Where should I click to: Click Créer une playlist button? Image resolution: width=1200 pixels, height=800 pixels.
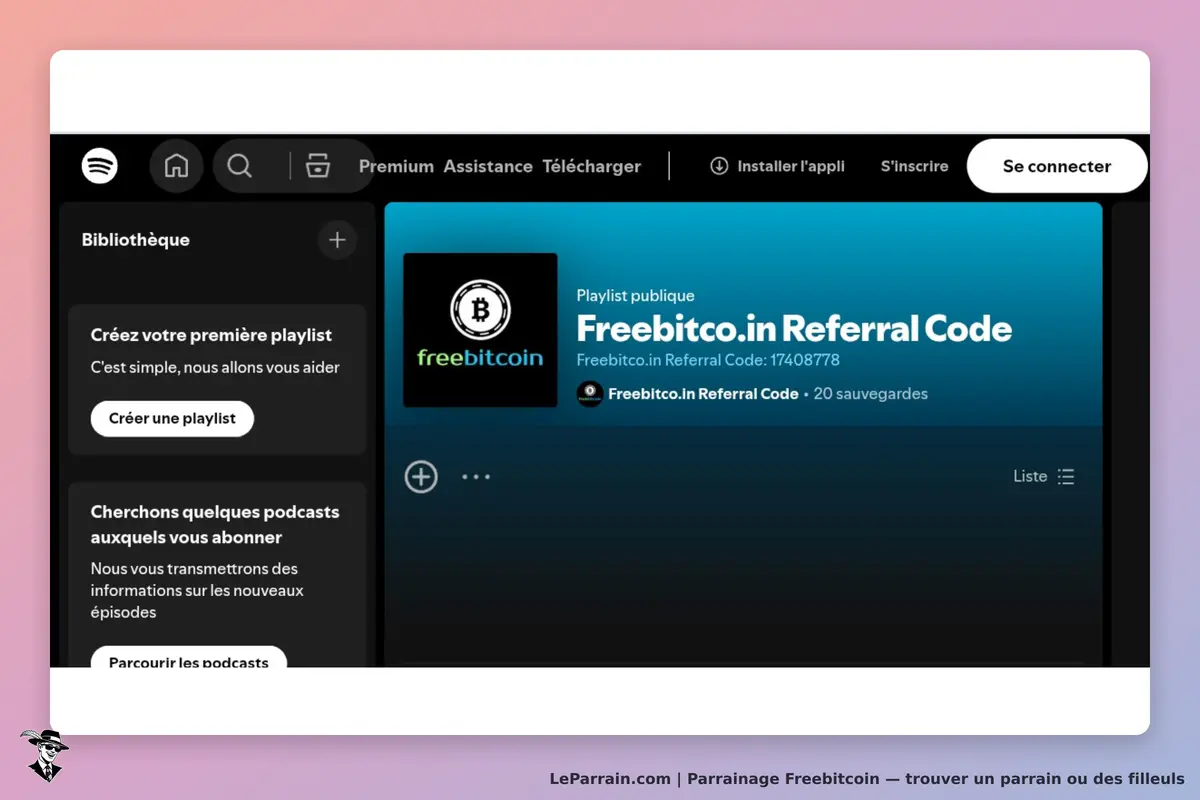click(x=172, y=418)
